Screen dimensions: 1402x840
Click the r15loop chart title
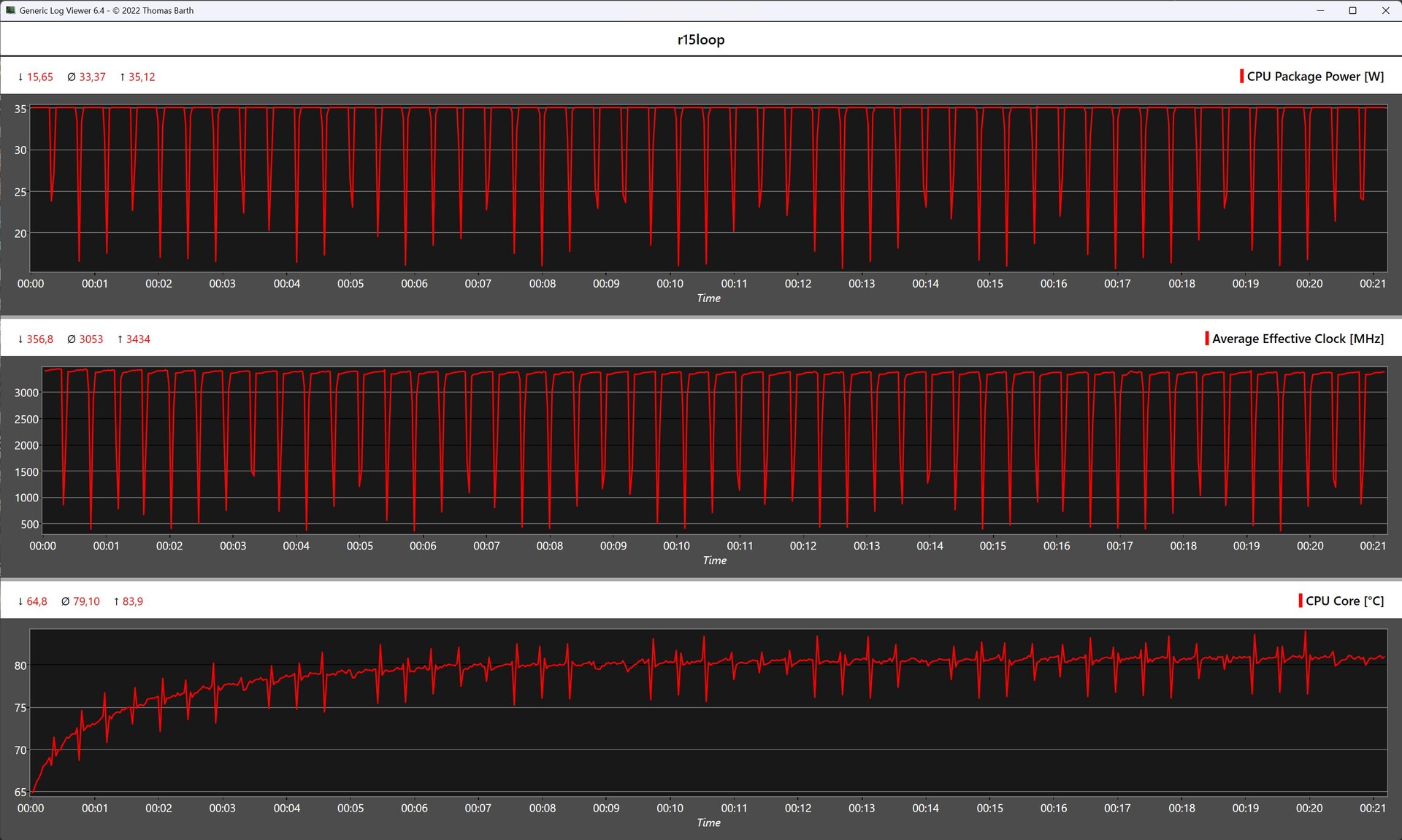[700, 39]
